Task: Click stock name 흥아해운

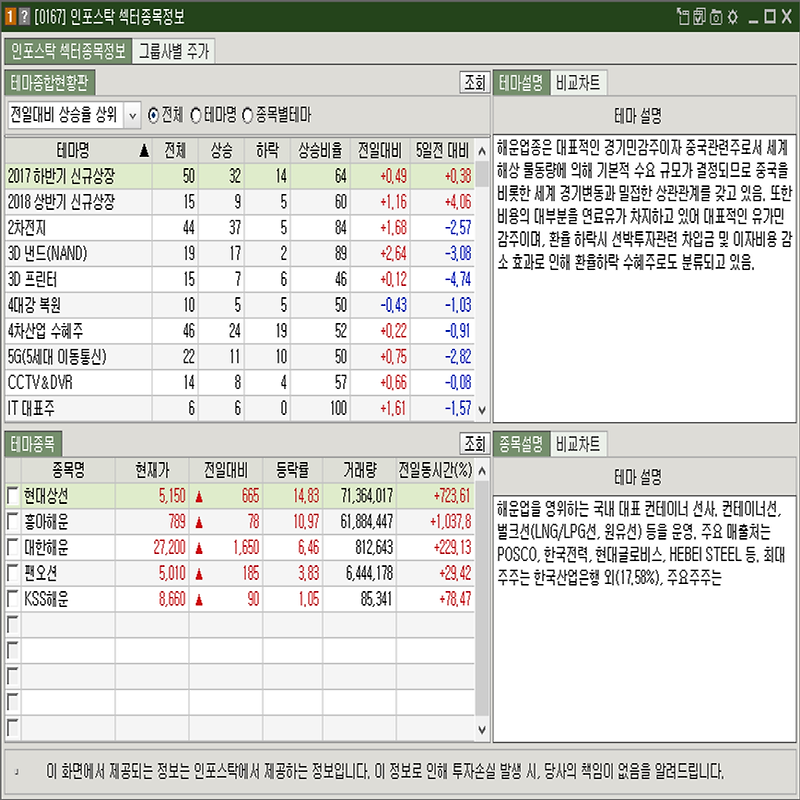Action: [x=46, y=522]
